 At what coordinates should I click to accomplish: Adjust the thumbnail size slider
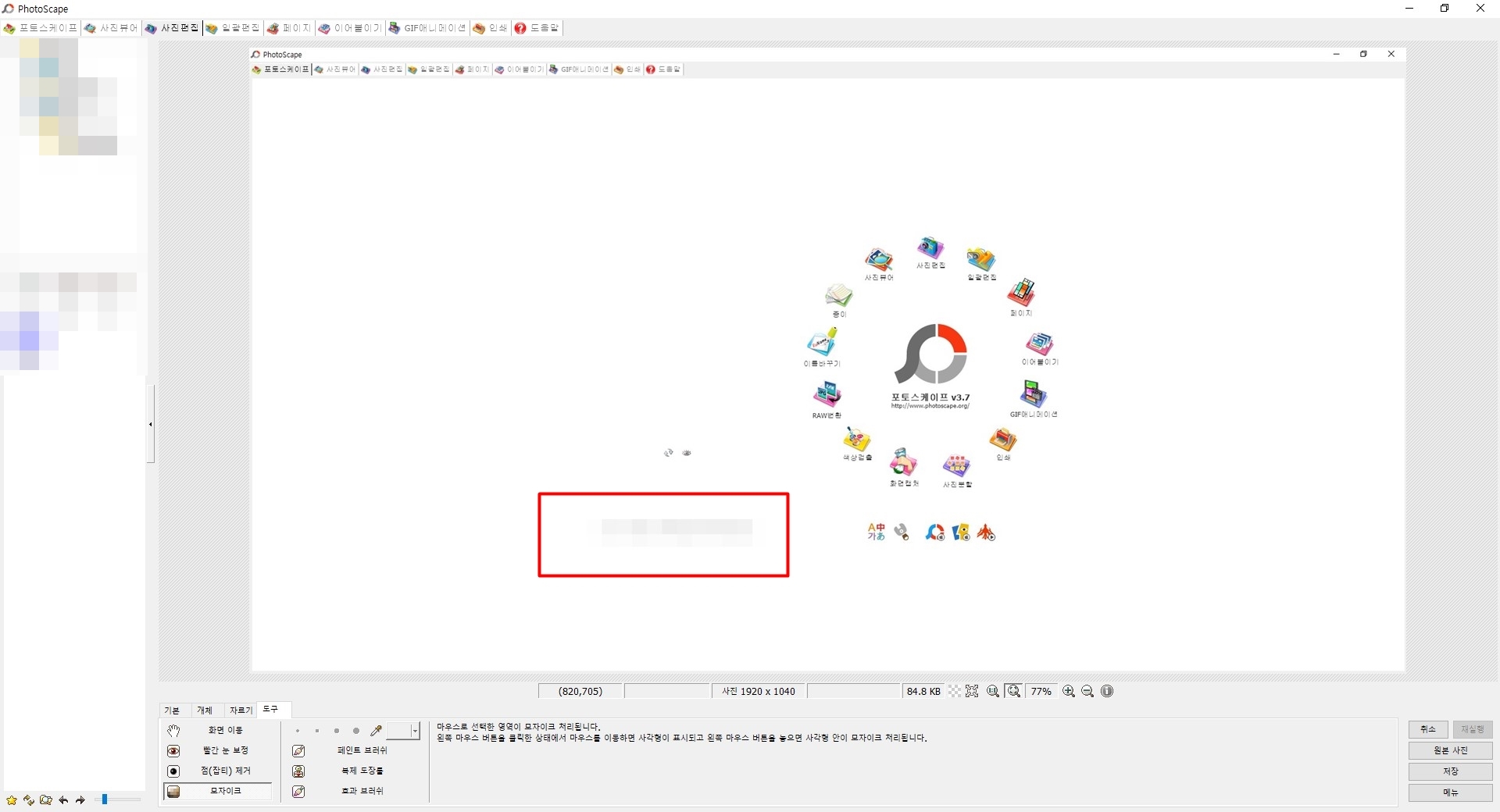(117, 800)
